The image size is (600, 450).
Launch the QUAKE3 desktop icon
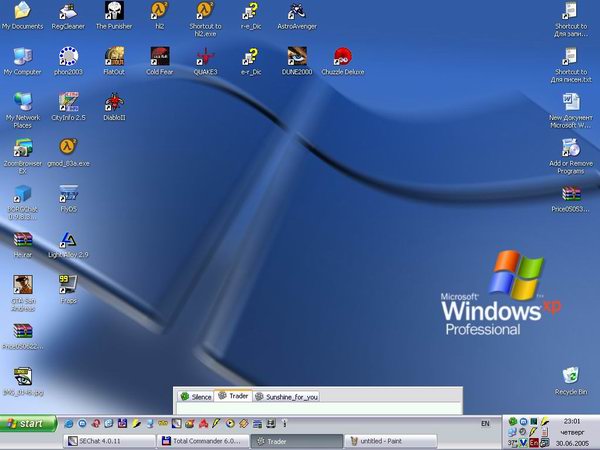pos(205,61)
